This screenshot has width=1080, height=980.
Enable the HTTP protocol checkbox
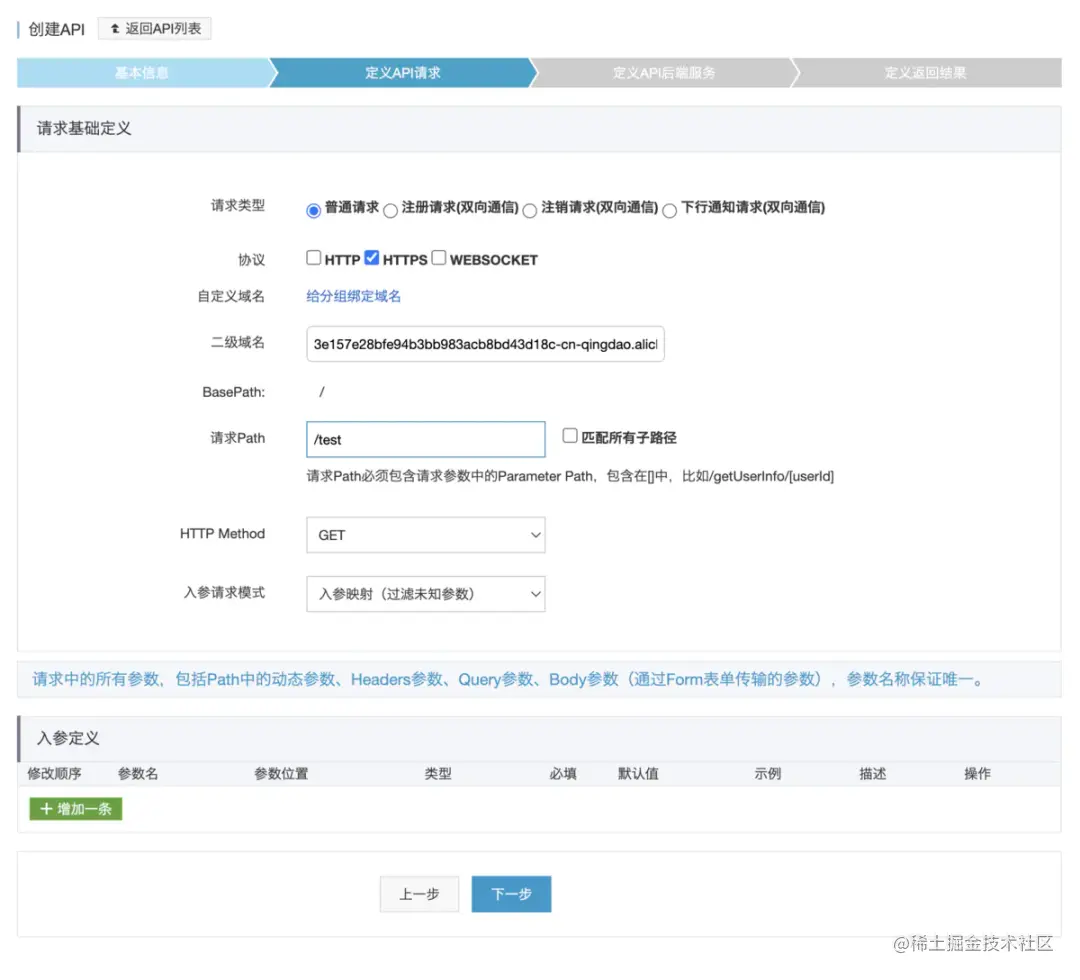[313, 258]
